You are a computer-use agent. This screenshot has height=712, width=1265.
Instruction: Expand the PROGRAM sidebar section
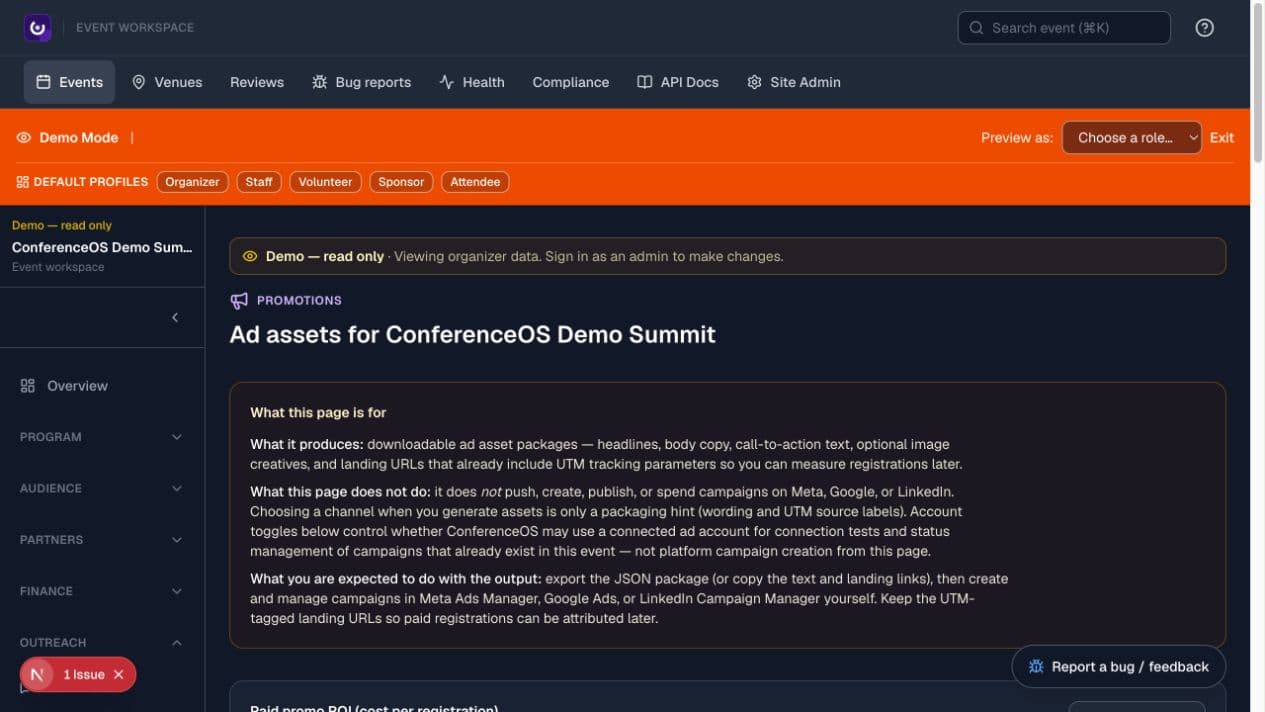[102, 437]
